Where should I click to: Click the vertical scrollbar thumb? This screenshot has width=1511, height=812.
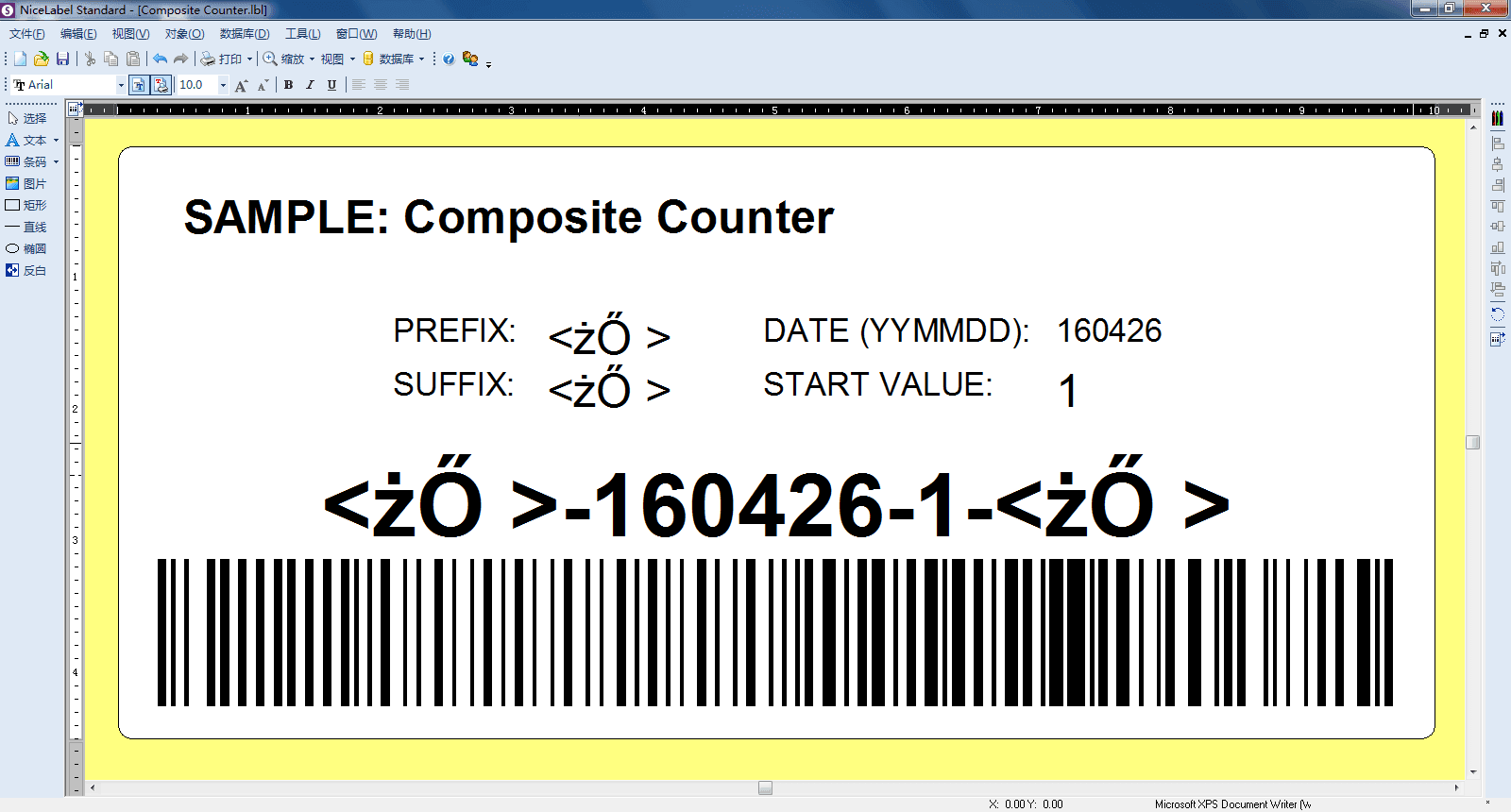[1473, 442]
